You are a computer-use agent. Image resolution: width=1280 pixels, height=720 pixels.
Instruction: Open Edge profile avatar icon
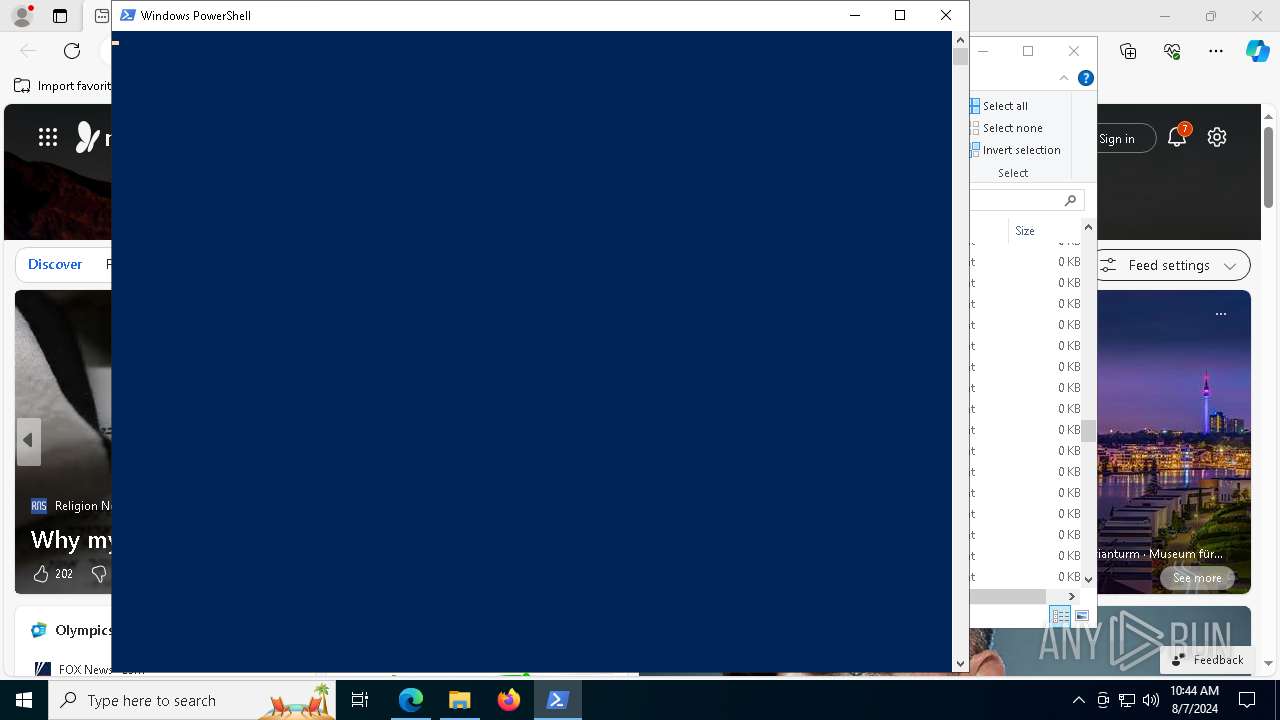(22, 16)
